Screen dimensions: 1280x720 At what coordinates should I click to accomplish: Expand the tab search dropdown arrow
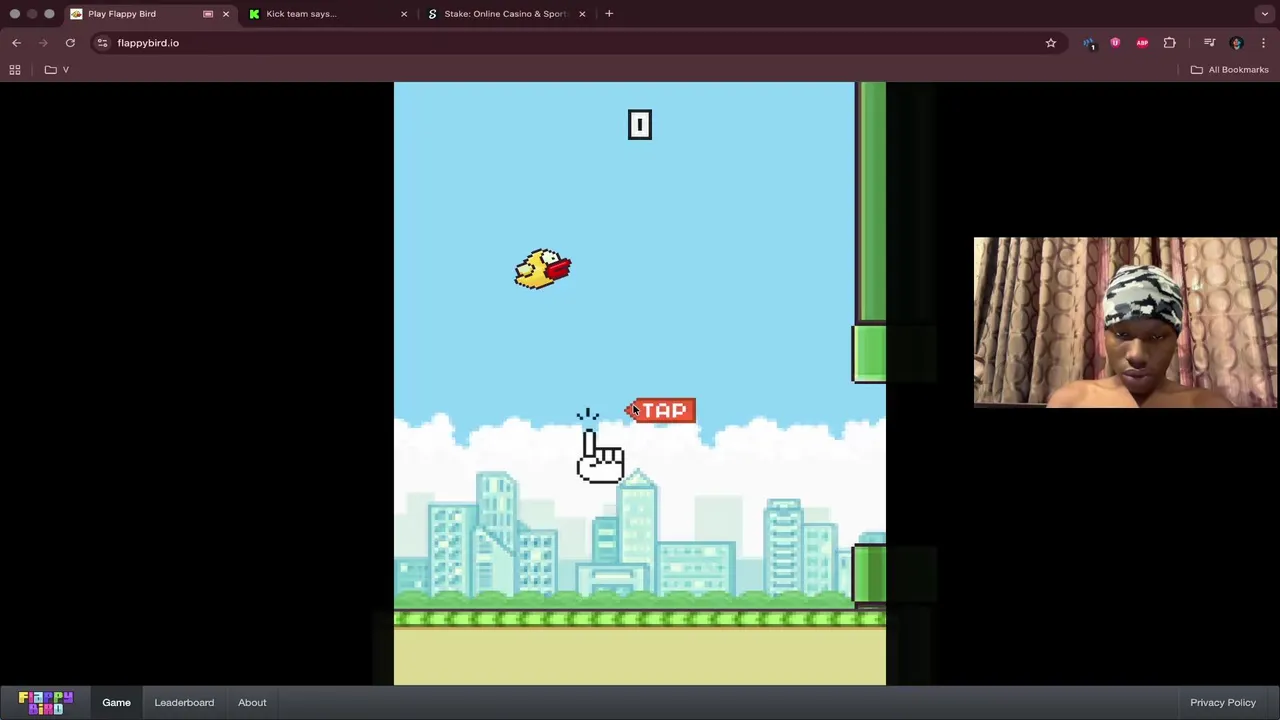1265,14
